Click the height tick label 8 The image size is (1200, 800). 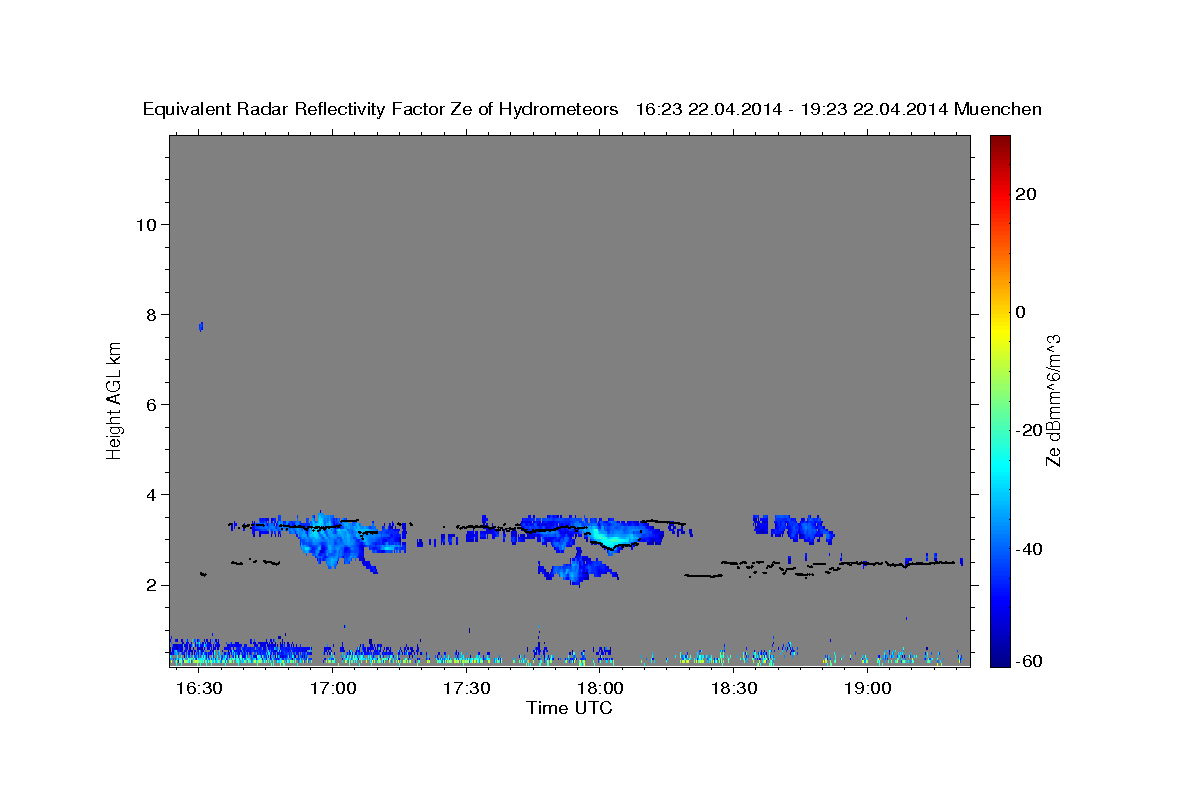click(152, 314)
